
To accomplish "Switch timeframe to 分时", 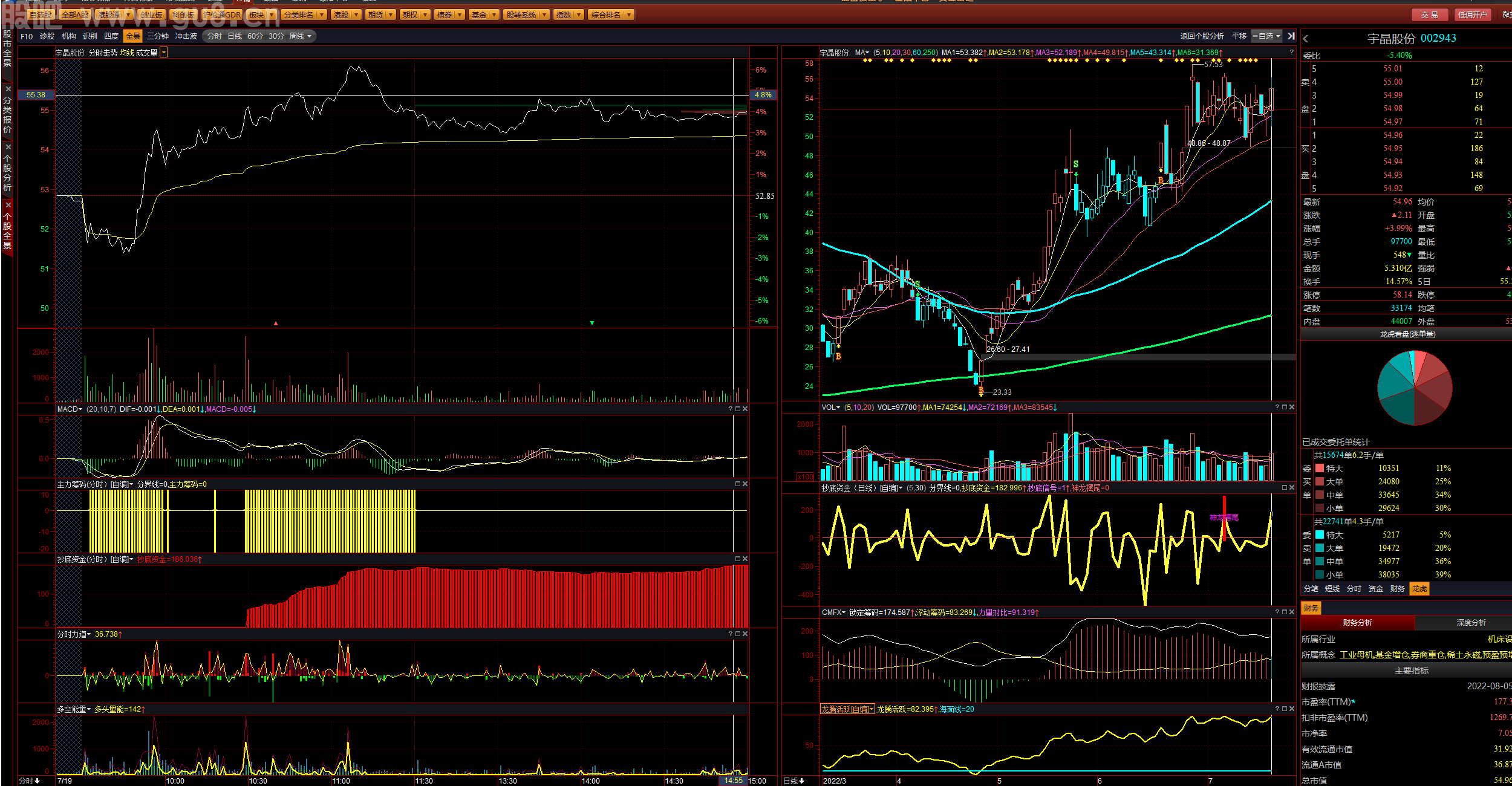I will pyautogui.click(x=214, y=36).
